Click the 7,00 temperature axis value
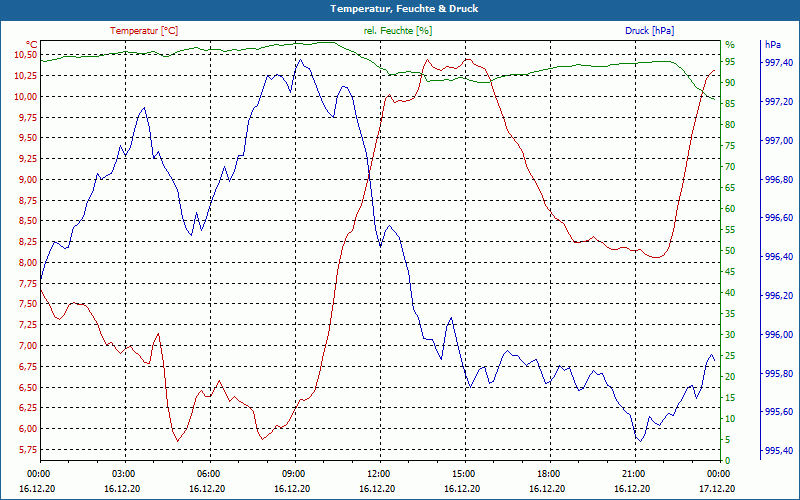Screen dimensions: 800x500 pos(28,345)
